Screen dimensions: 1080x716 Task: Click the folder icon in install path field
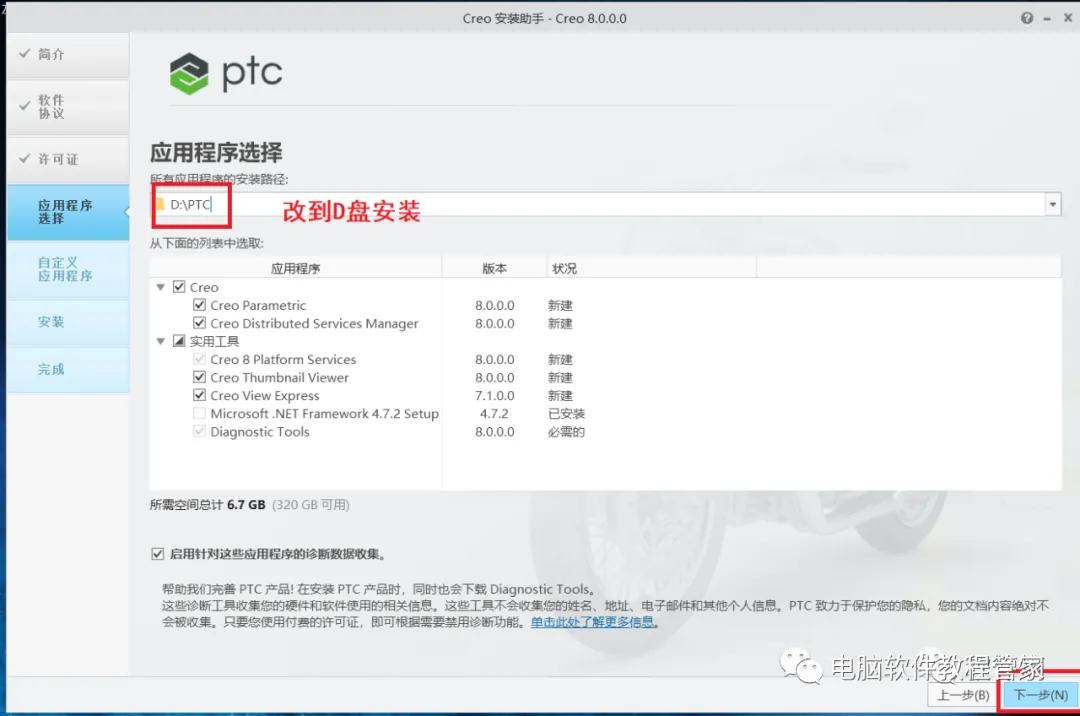[x=160, y=204]
